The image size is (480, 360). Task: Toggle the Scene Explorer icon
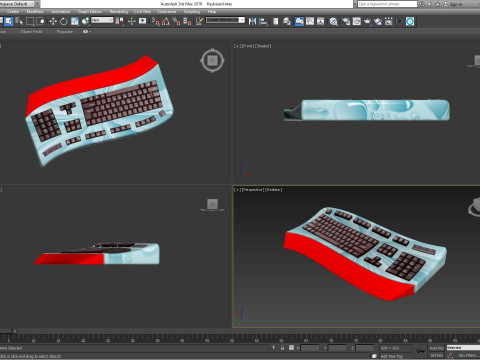pos(275,21)
